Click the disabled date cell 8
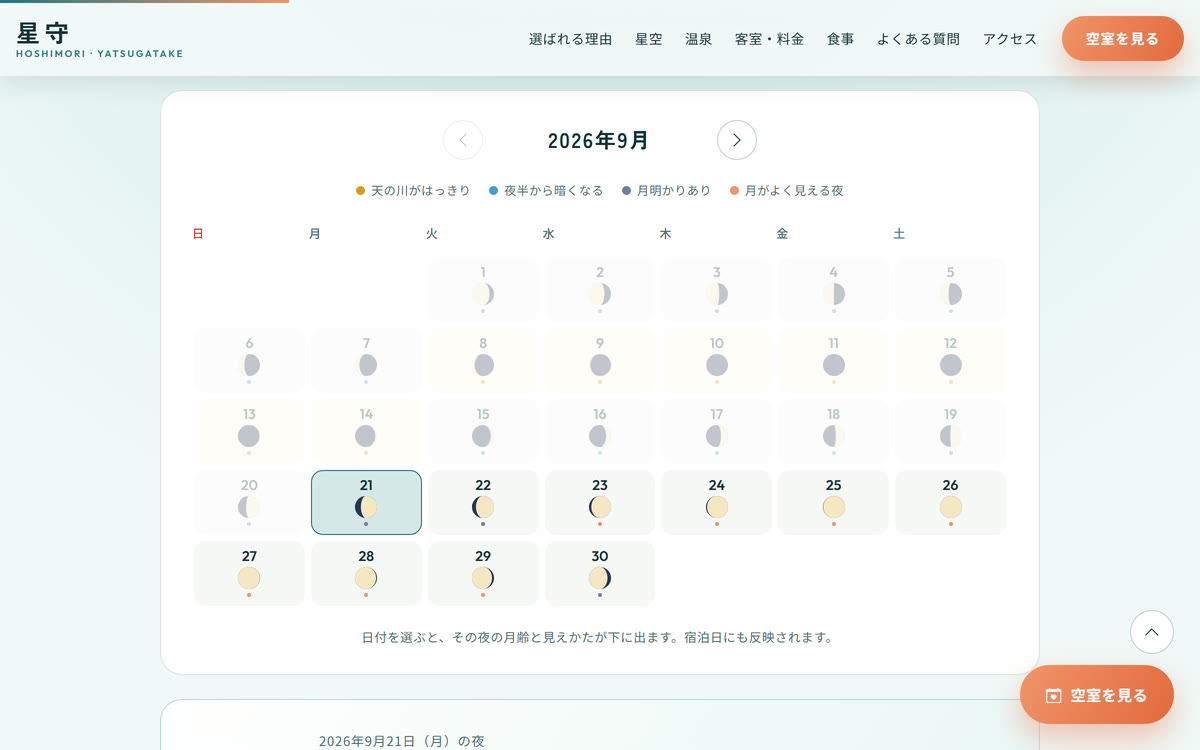This screenshot has width=1200, height=750. pyautogui.click(x=483, y=360)
